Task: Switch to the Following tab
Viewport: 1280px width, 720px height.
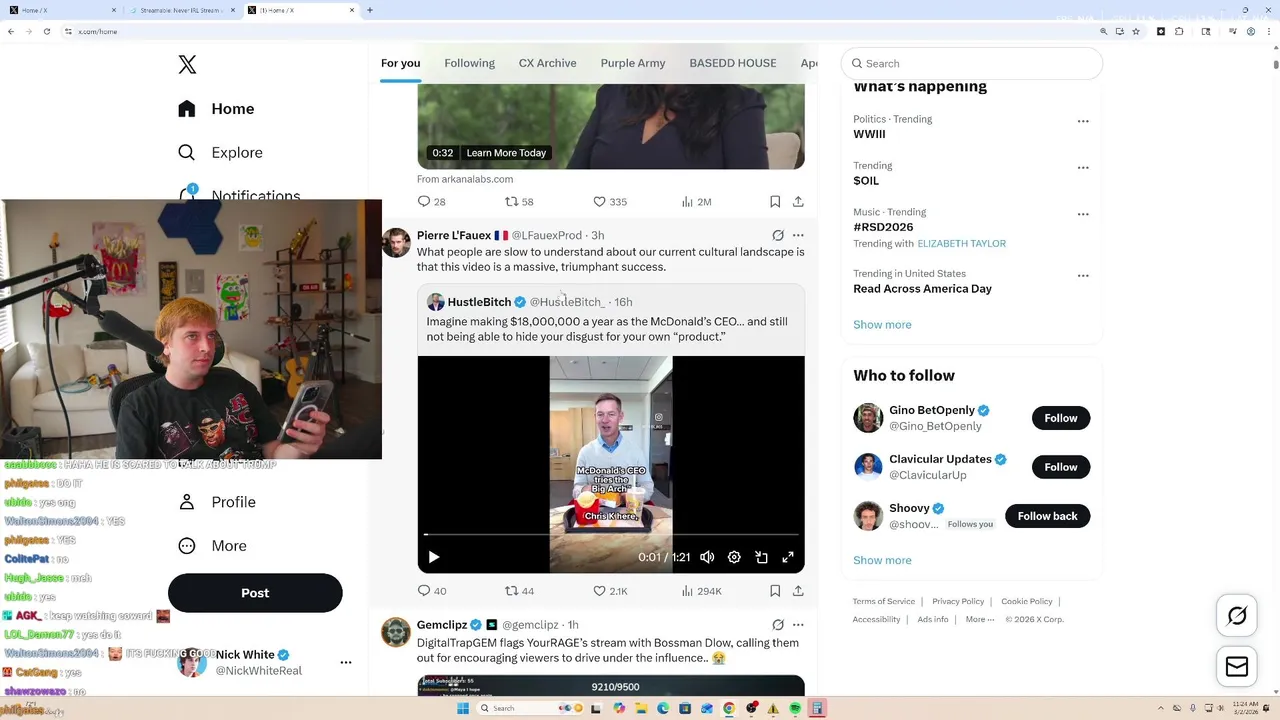Action: pos(469,63)
